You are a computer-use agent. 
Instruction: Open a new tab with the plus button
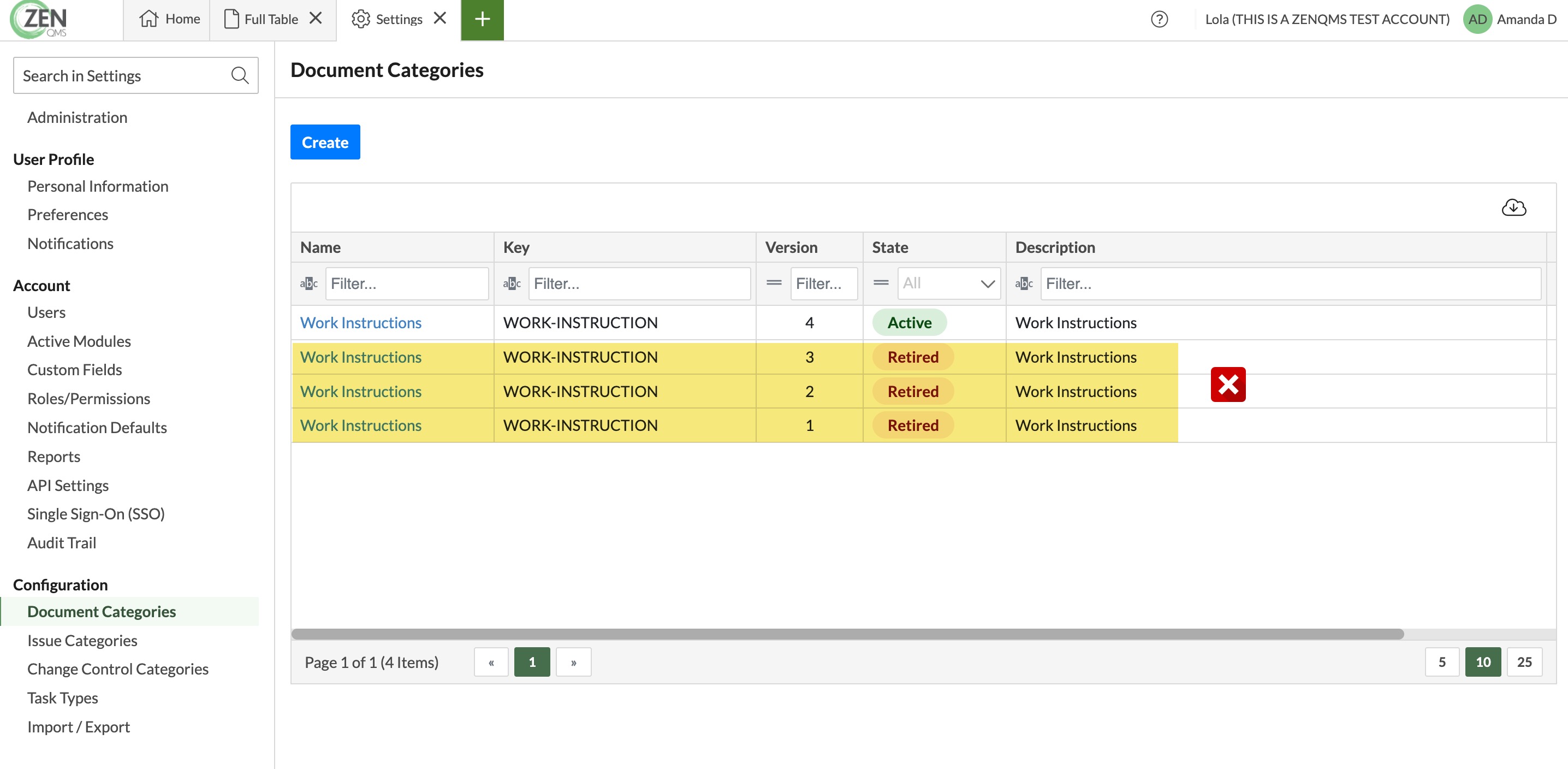pos(482,20)
